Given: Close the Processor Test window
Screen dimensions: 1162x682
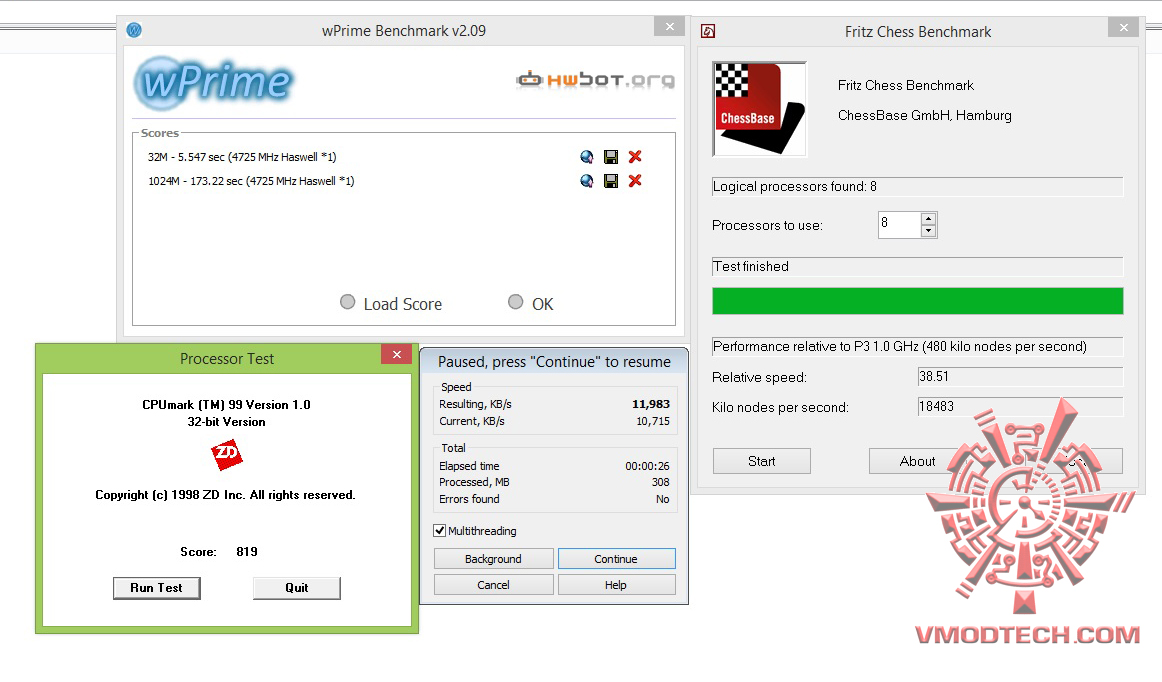Looking at the screenshot, I should point(396,354).
